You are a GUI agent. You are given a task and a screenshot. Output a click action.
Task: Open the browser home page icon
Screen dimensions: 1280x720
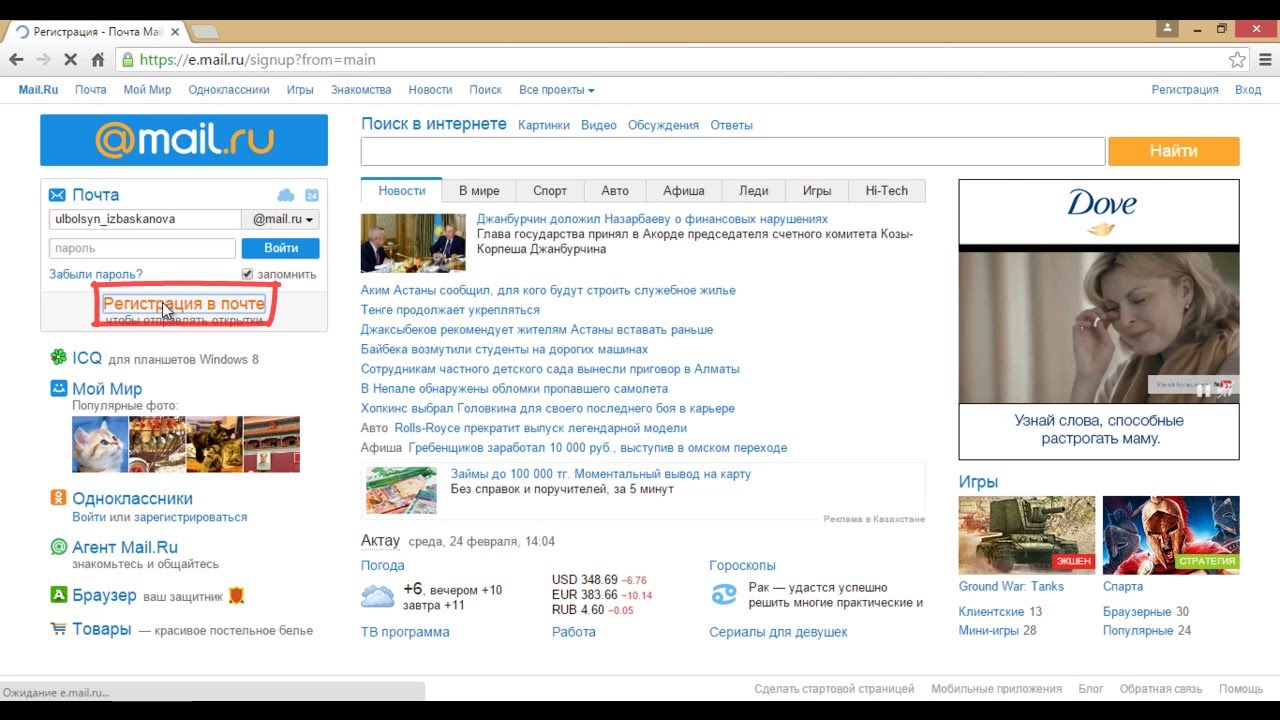(x=98, y=60)
